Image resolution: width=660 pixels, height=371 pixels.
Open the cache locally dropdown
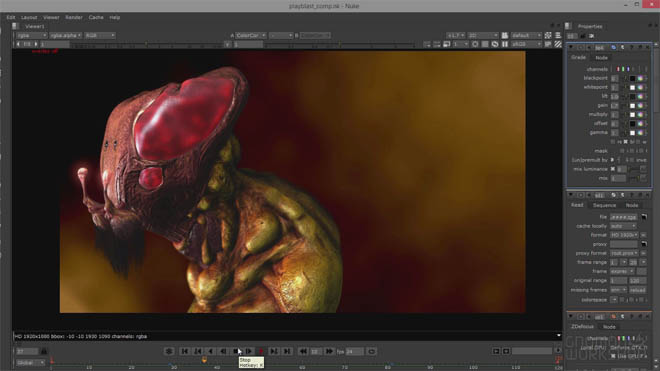click(623, 226)
